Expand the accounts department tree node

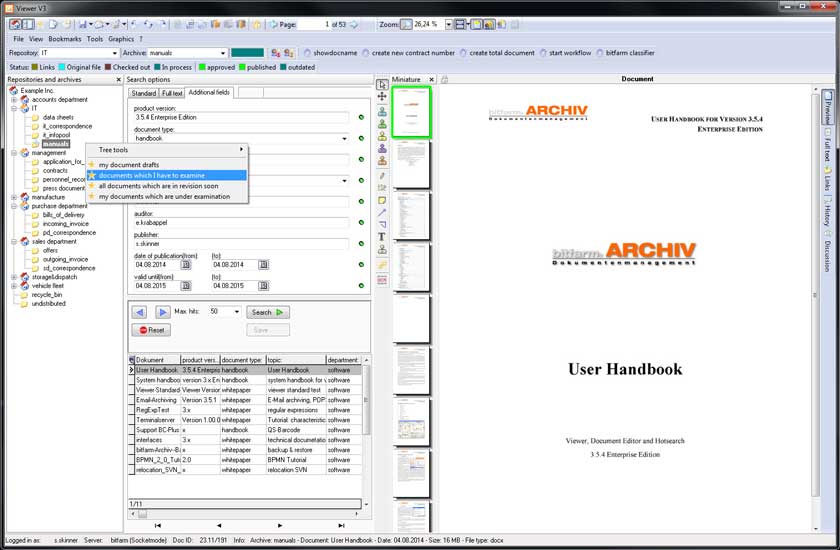tap(14, 100)
